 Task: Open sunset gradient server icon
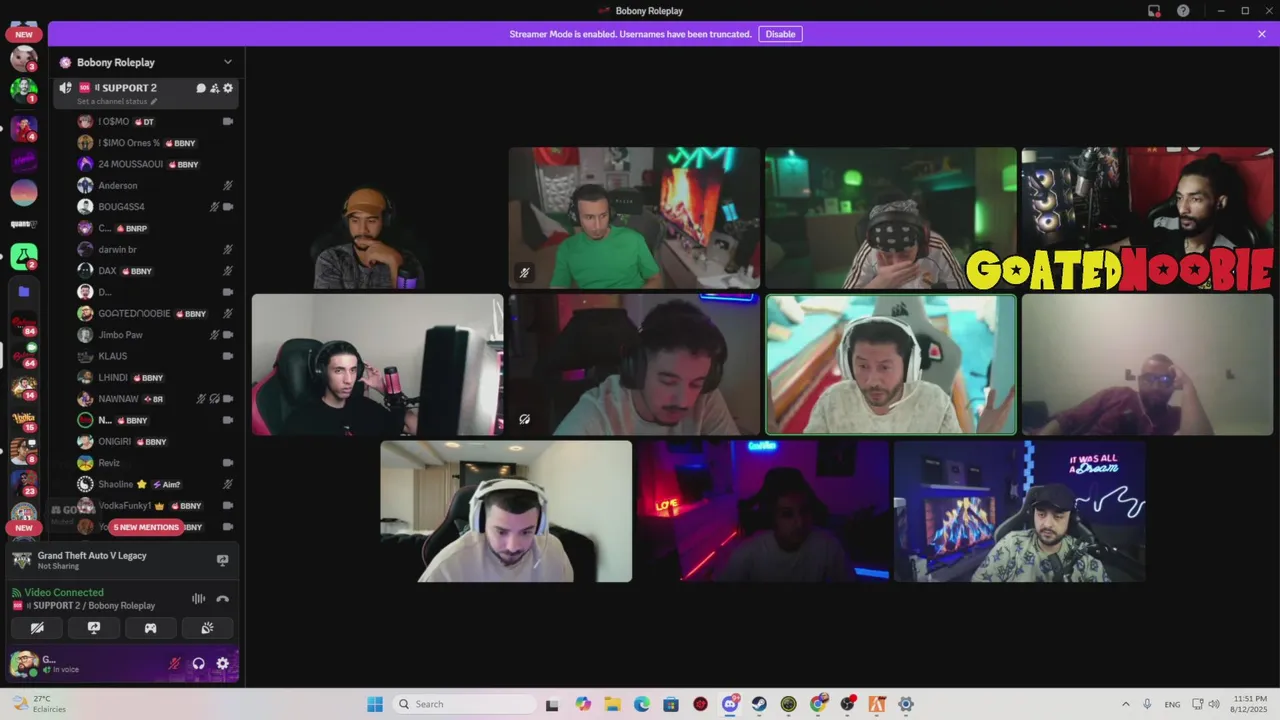point(24,192)
